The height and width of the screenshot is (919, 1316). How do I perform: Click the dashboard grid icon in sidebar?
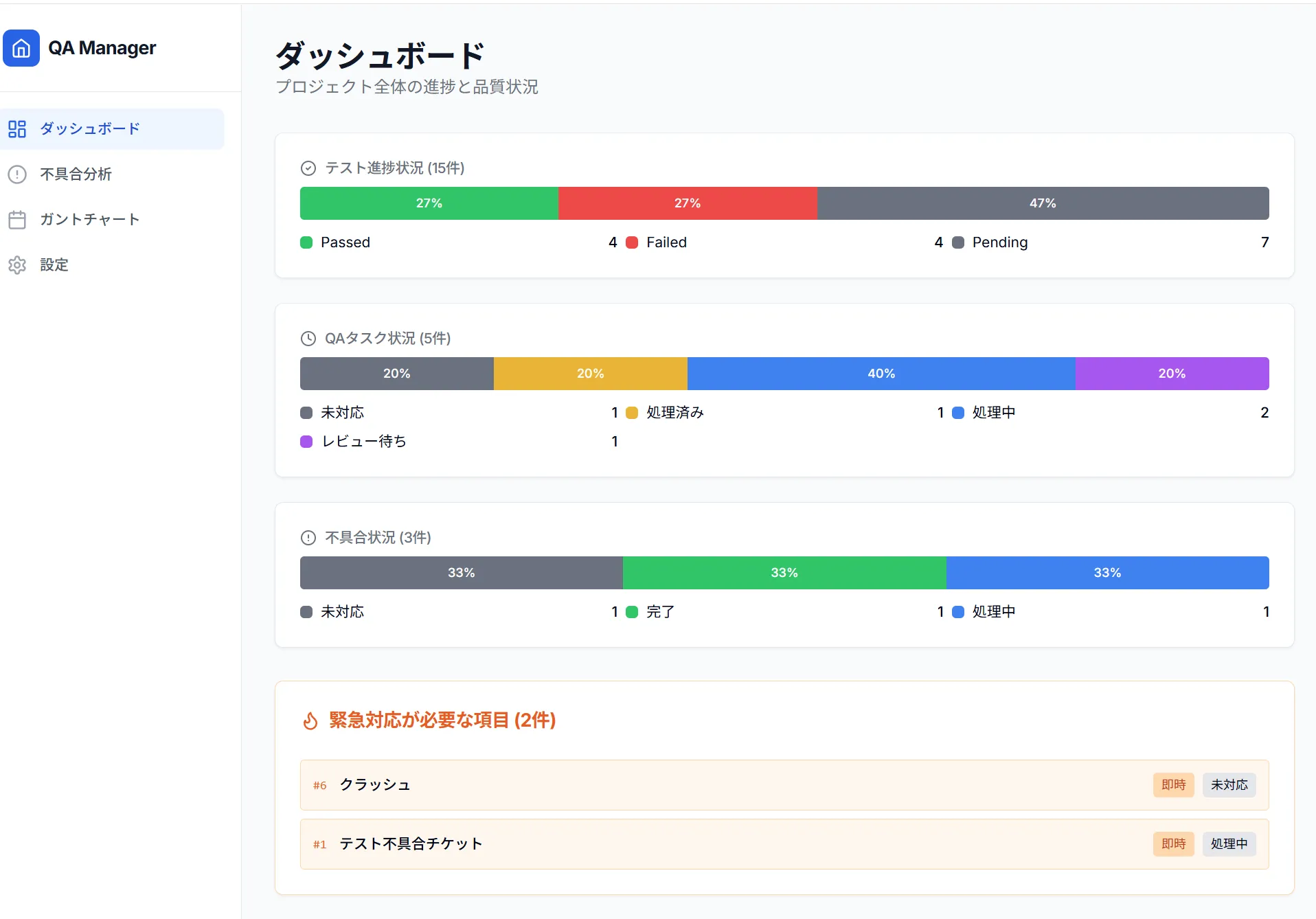coord(17,129)
